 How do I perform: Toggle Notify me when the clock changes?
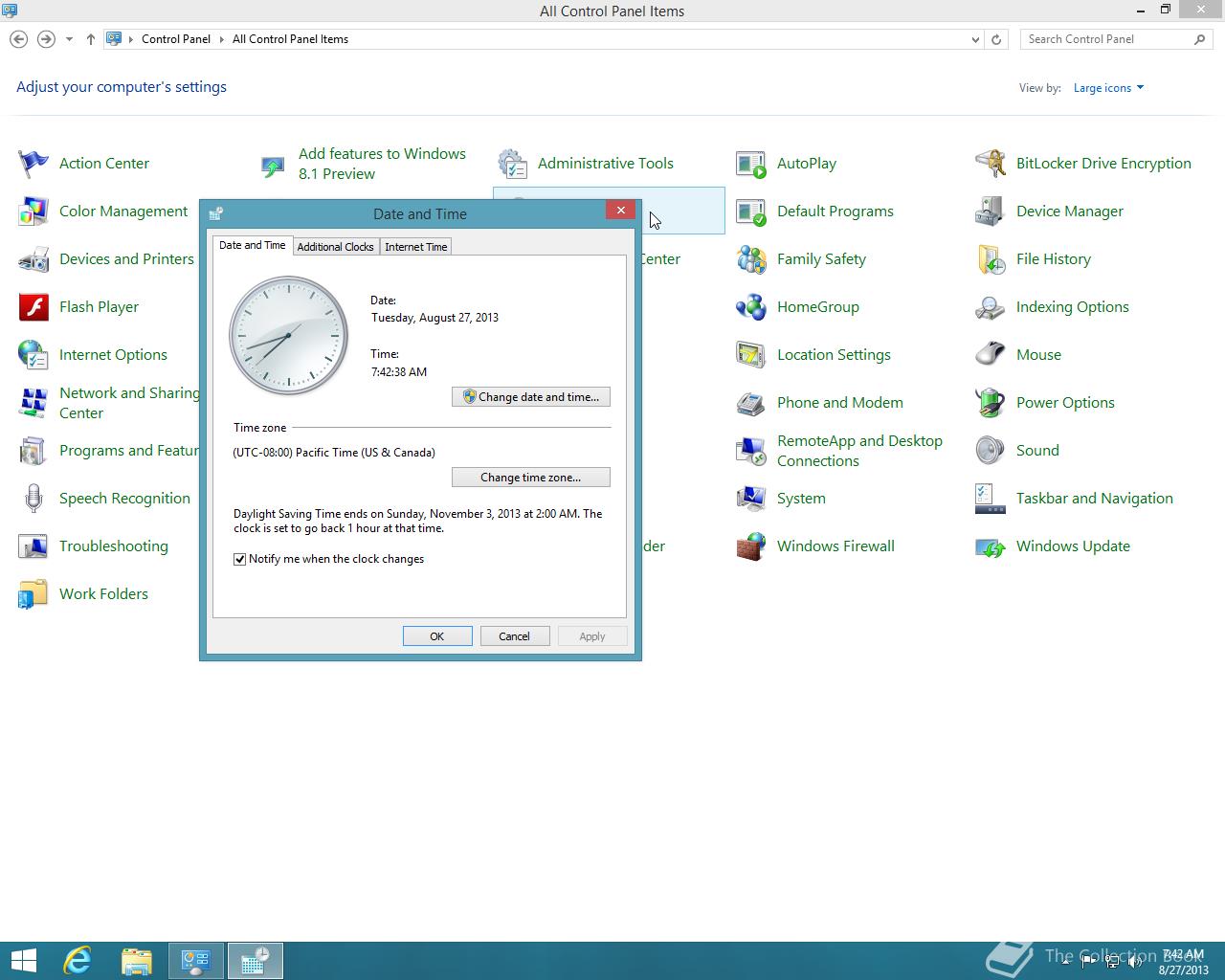pyautogui.click(x=240, y=559)
